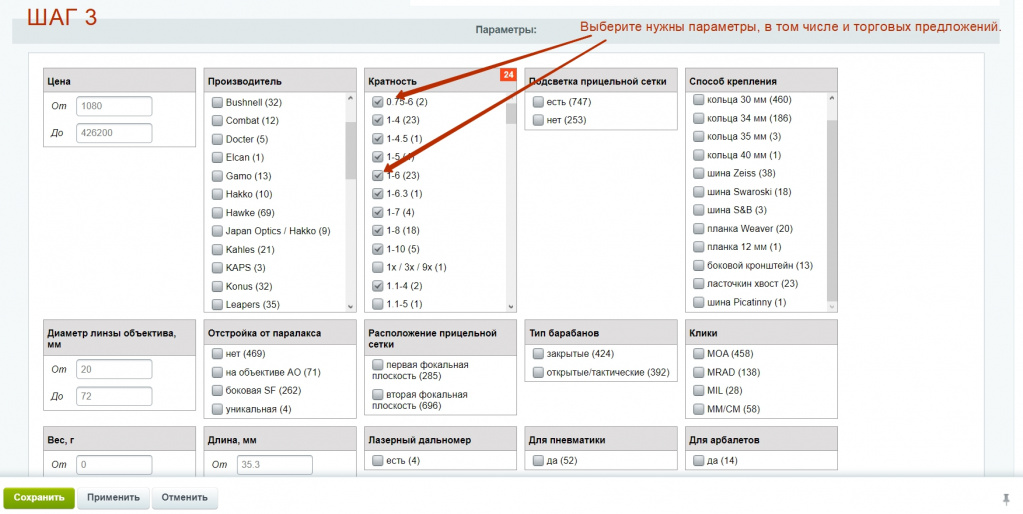
Task: Click the Производитель list scrollbar
Action: click(351, 150)
